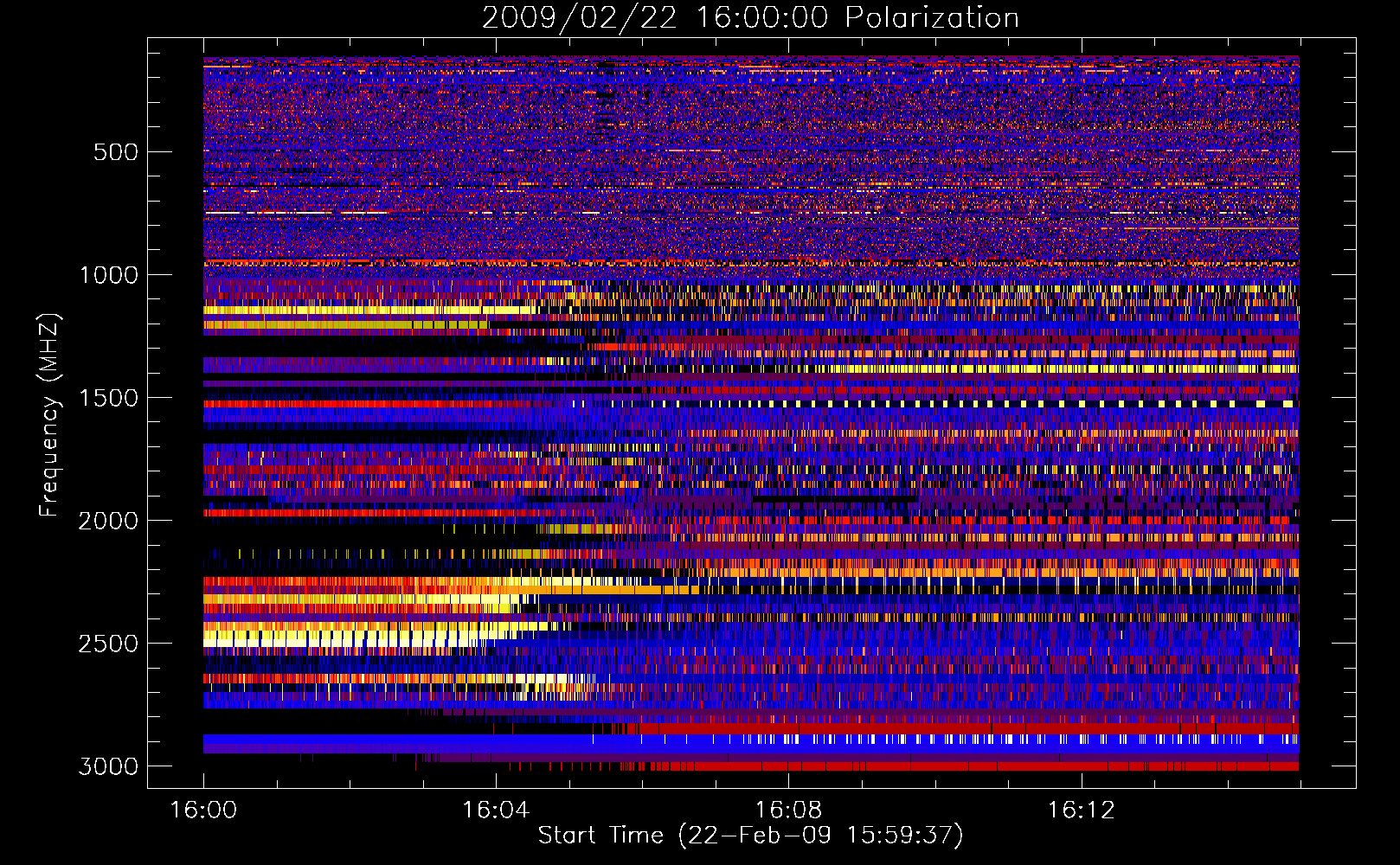Viewport: 1400px width, 865px height.
Task: Click the 16:12 time axis label
Action: pyautogui.click(x=1081, y=811)
